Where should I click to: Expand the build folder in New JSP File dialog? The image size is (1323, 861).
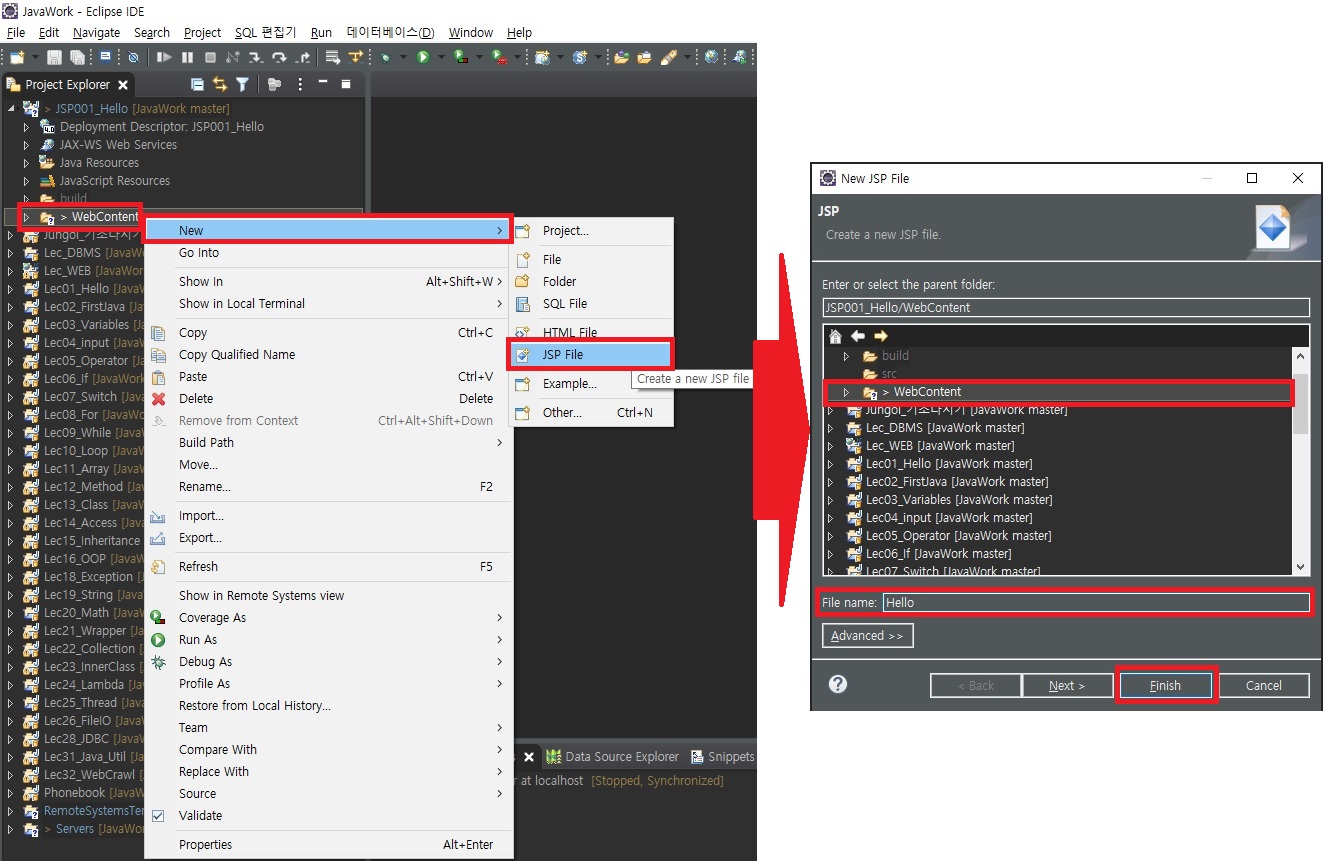846,356
